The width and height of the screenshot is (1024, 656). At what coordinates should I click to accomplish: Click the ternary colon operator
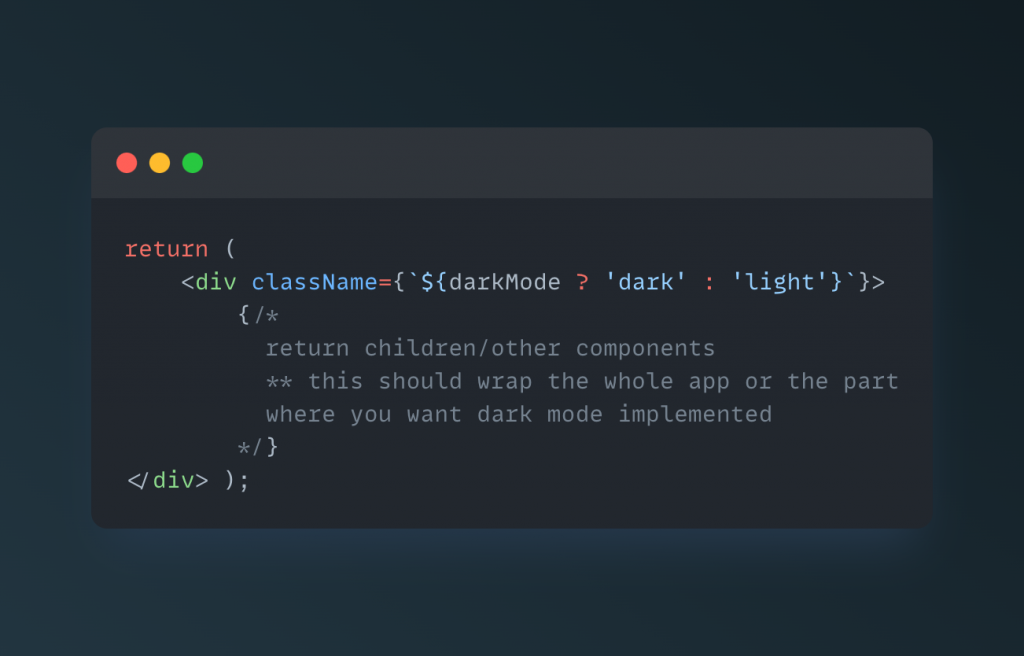tap(709, 284)
